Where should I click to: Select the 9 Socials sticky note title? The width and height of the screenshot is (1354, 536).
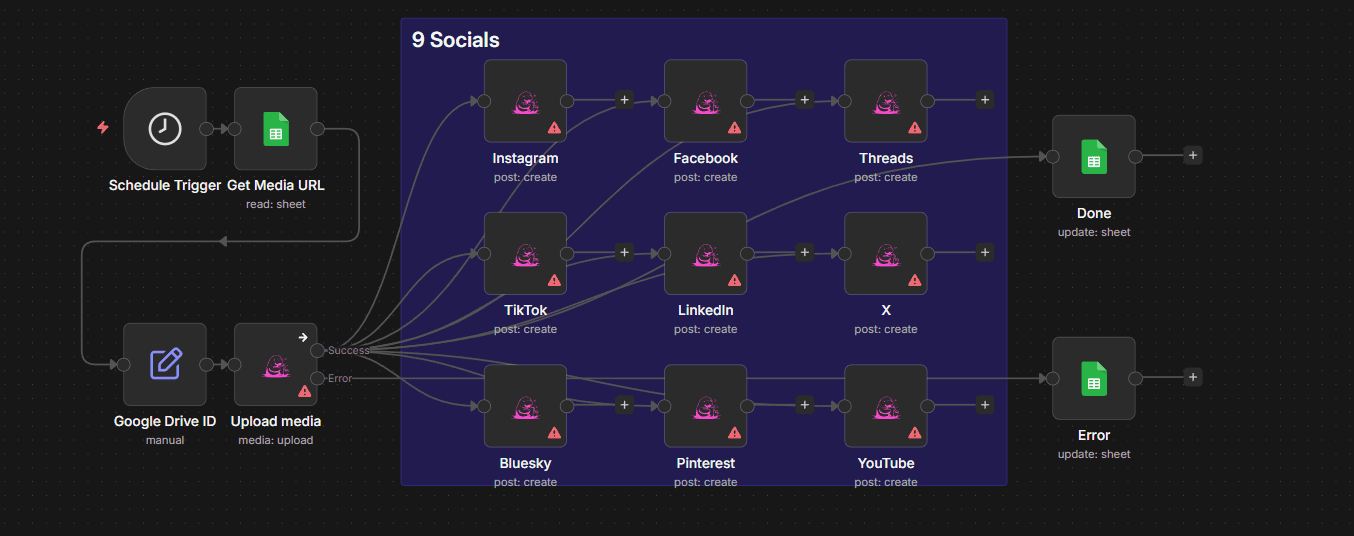coord(456,41)
